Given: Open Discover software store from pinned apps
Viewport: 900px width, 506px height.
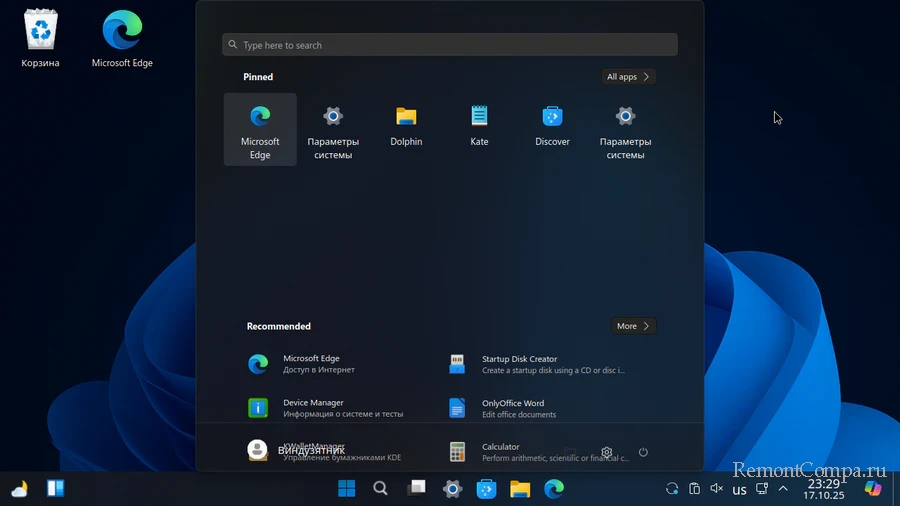Looking at the screenshot, I should point(552,128).
